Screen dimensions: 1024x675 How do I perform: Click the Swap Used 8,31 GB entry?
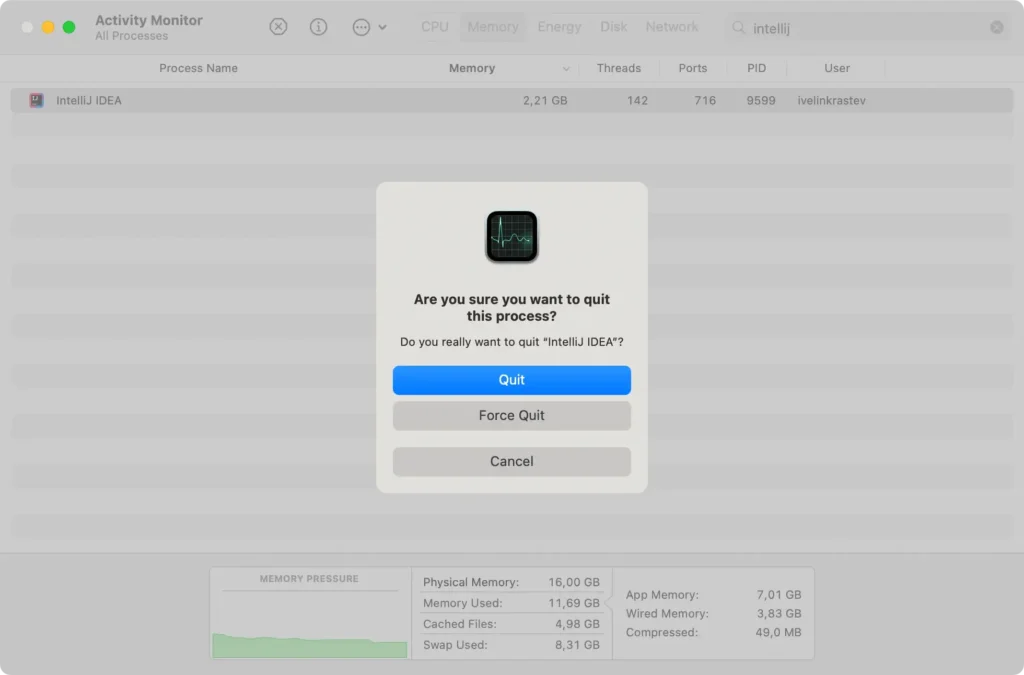point(511,645)
